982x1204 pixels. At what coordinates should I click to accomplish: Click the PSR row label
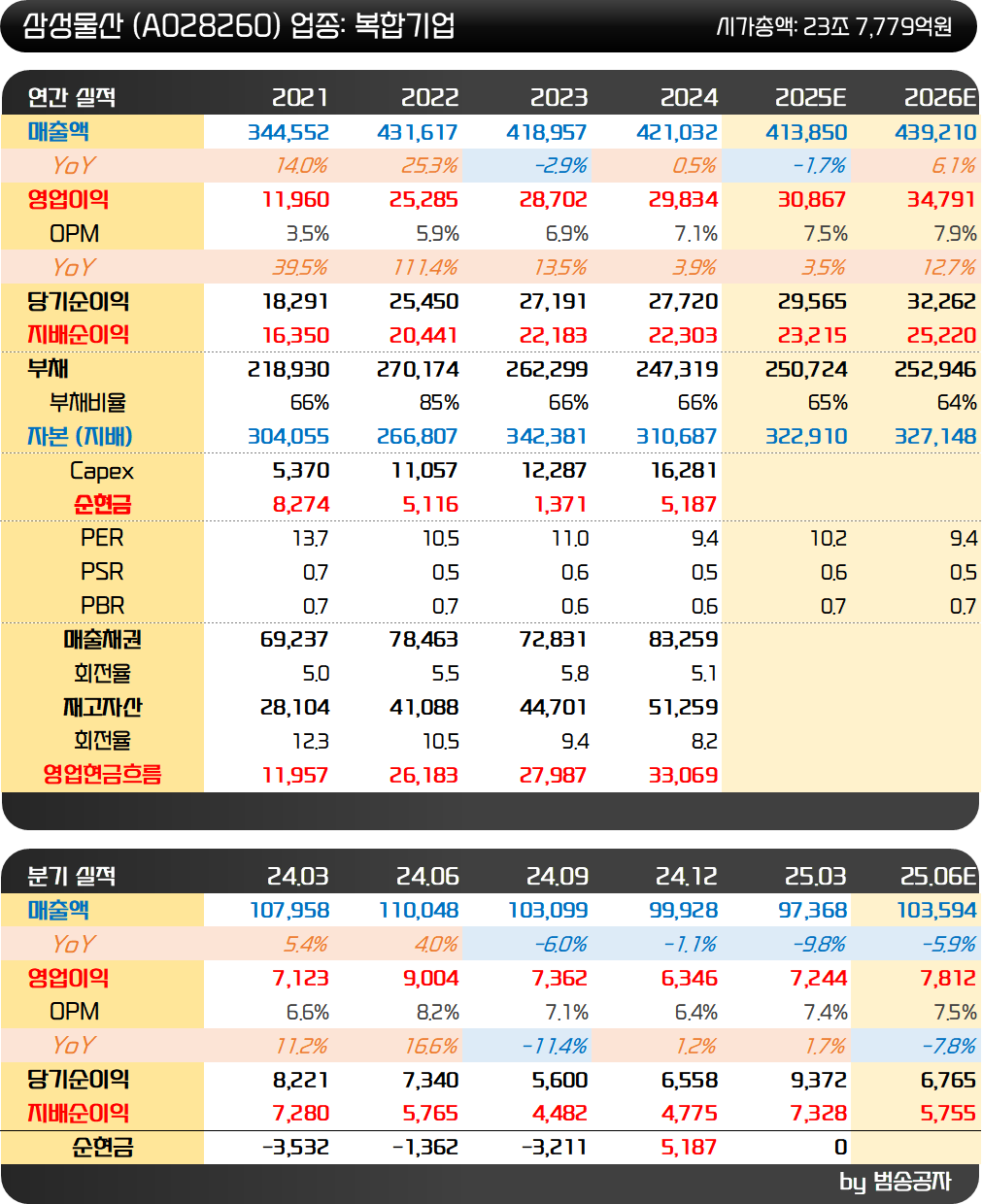pyautogui.click(x=102, y=572)
